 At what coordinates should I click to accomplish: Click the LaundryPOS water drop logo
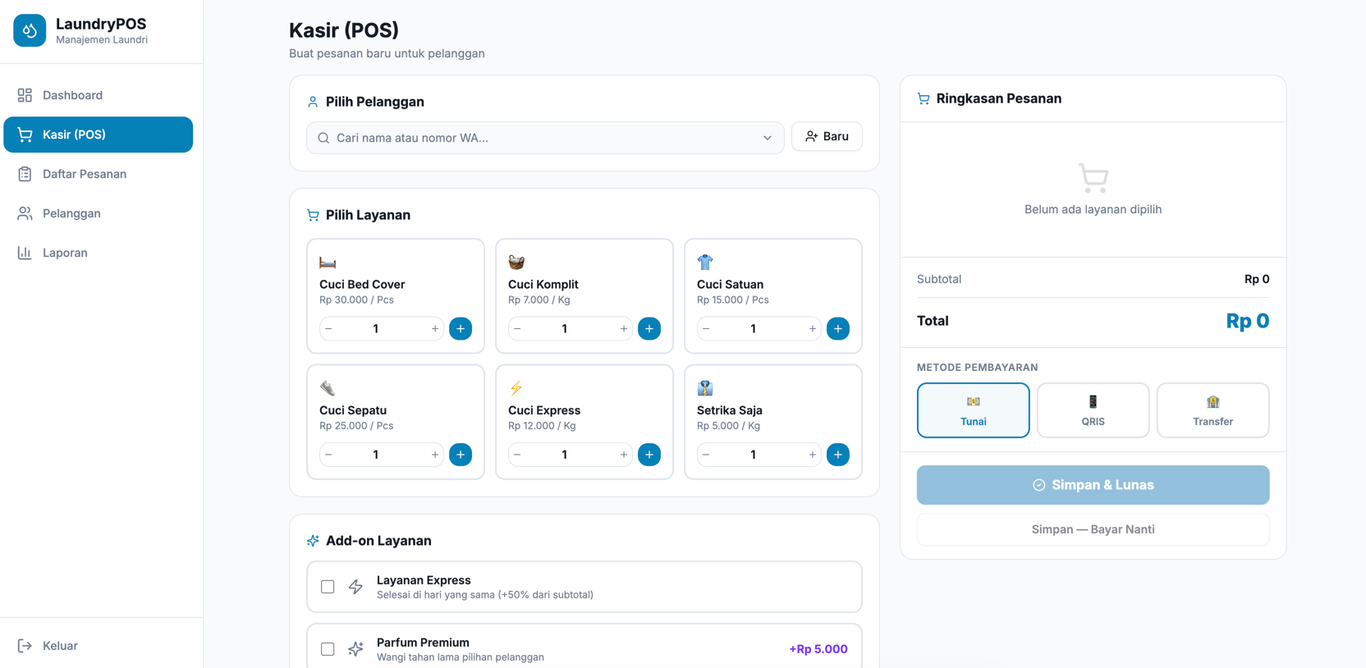30,31
